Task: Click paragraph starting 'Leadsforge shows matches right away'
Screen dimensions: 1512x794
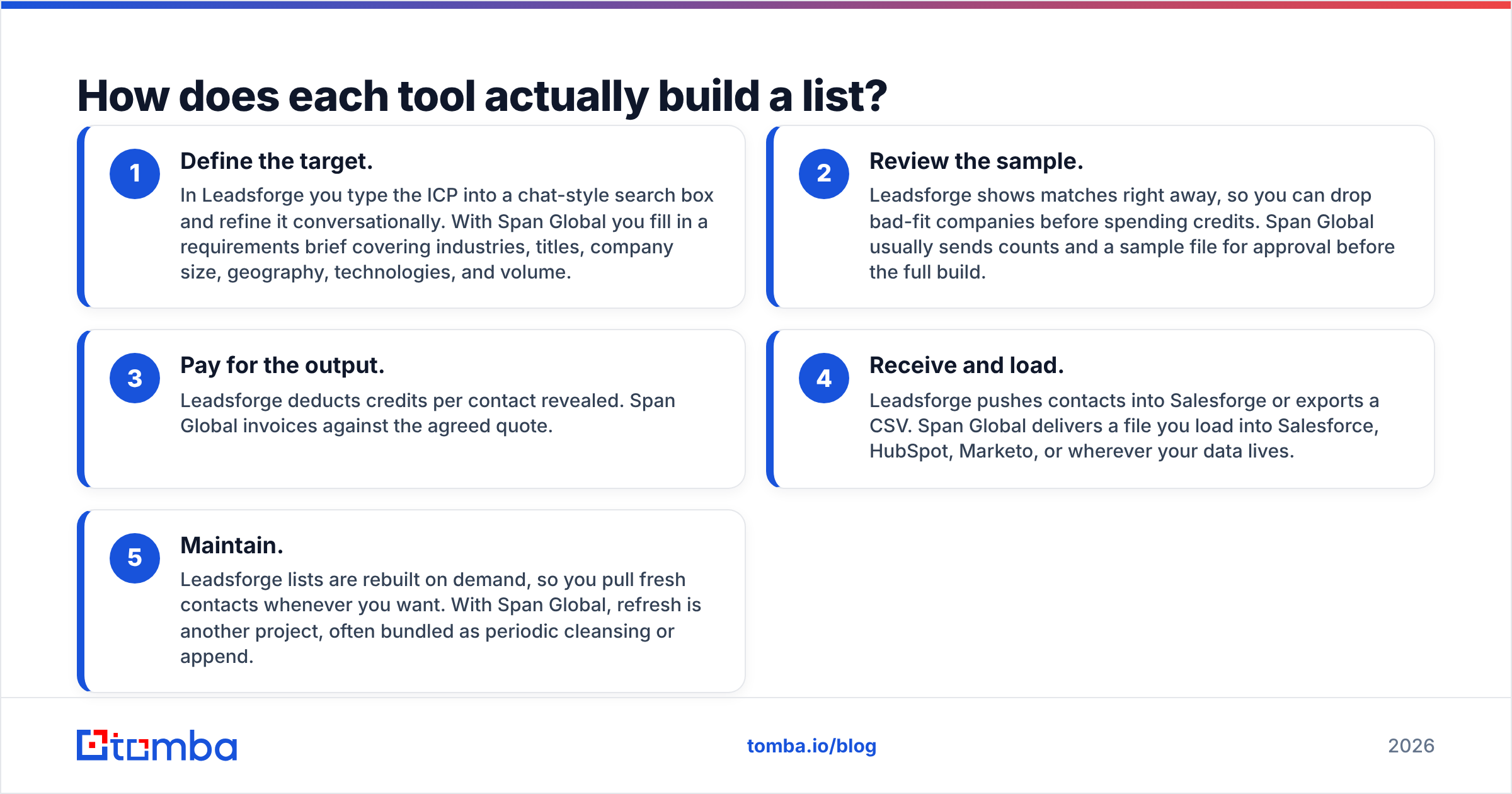Action: (x=1132, y=234)
